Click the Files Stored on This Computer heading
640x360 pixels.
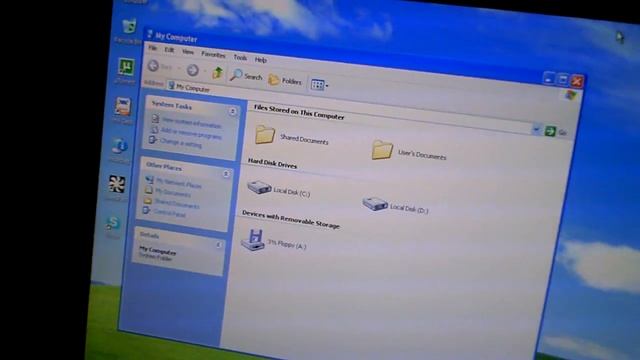299,112
